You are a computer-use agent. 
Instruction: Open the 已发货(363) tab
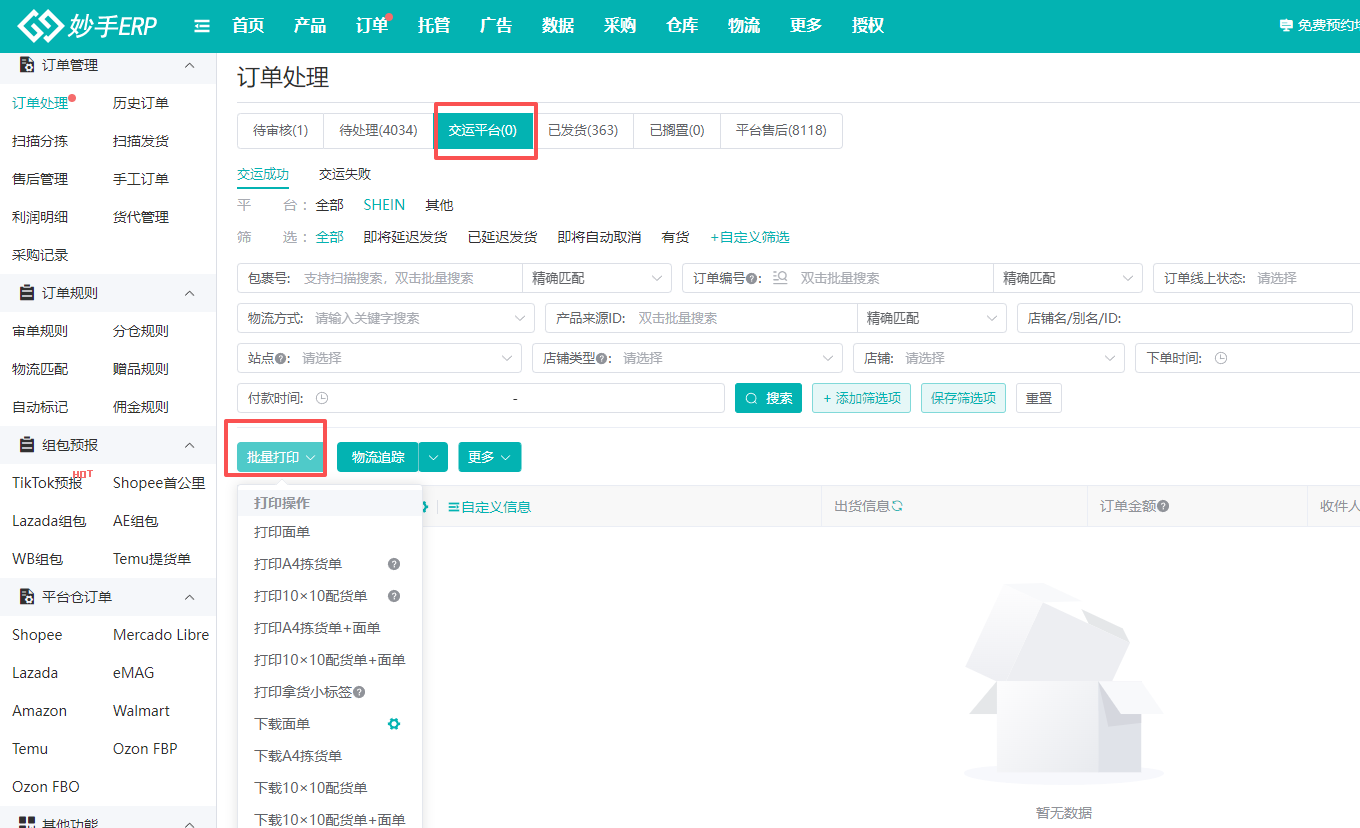coord(584,130)
